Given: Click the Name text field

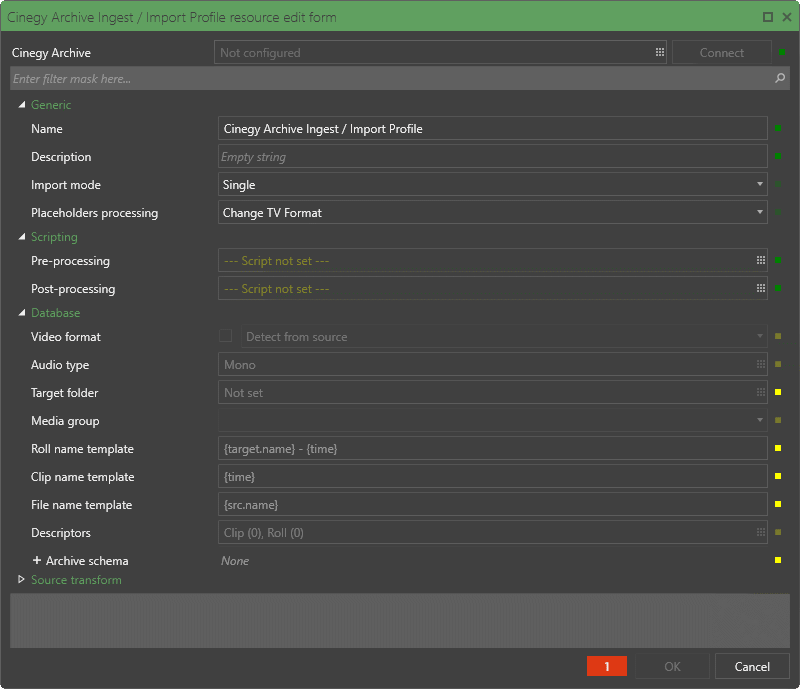Looking at the screenshot, I should (x=492, y=128).
